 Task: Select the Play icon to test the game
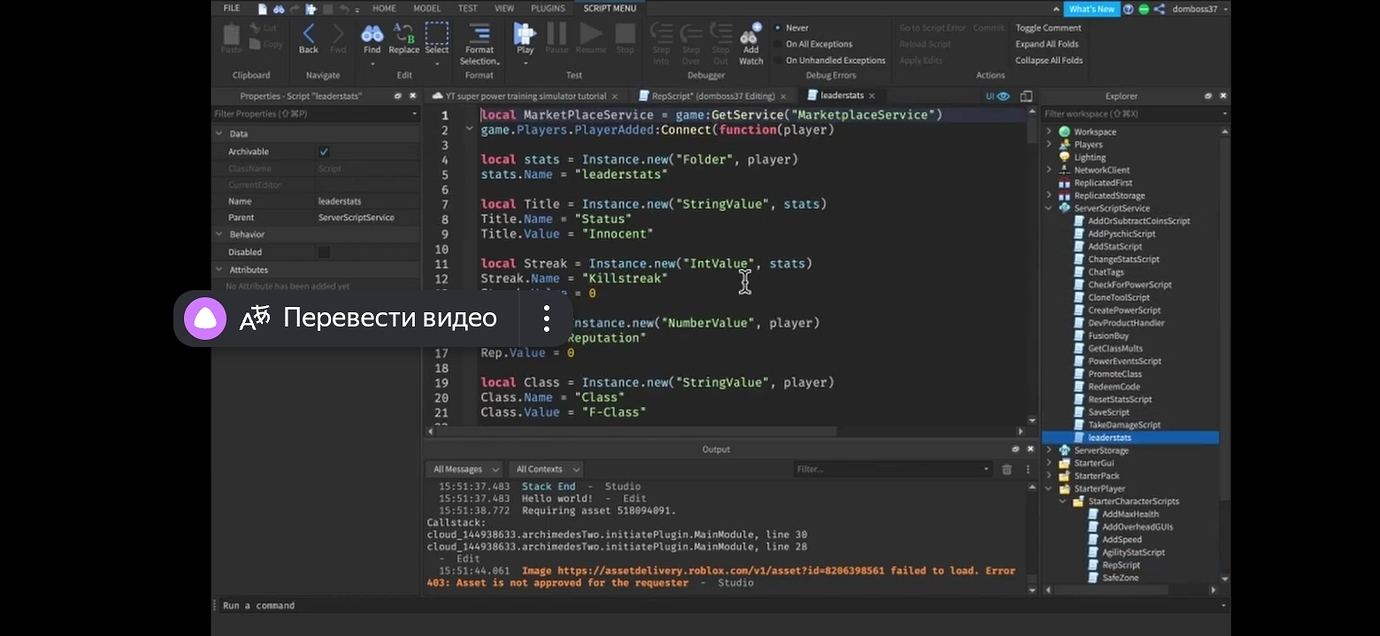pyautogui.click(x=524, y=33)
